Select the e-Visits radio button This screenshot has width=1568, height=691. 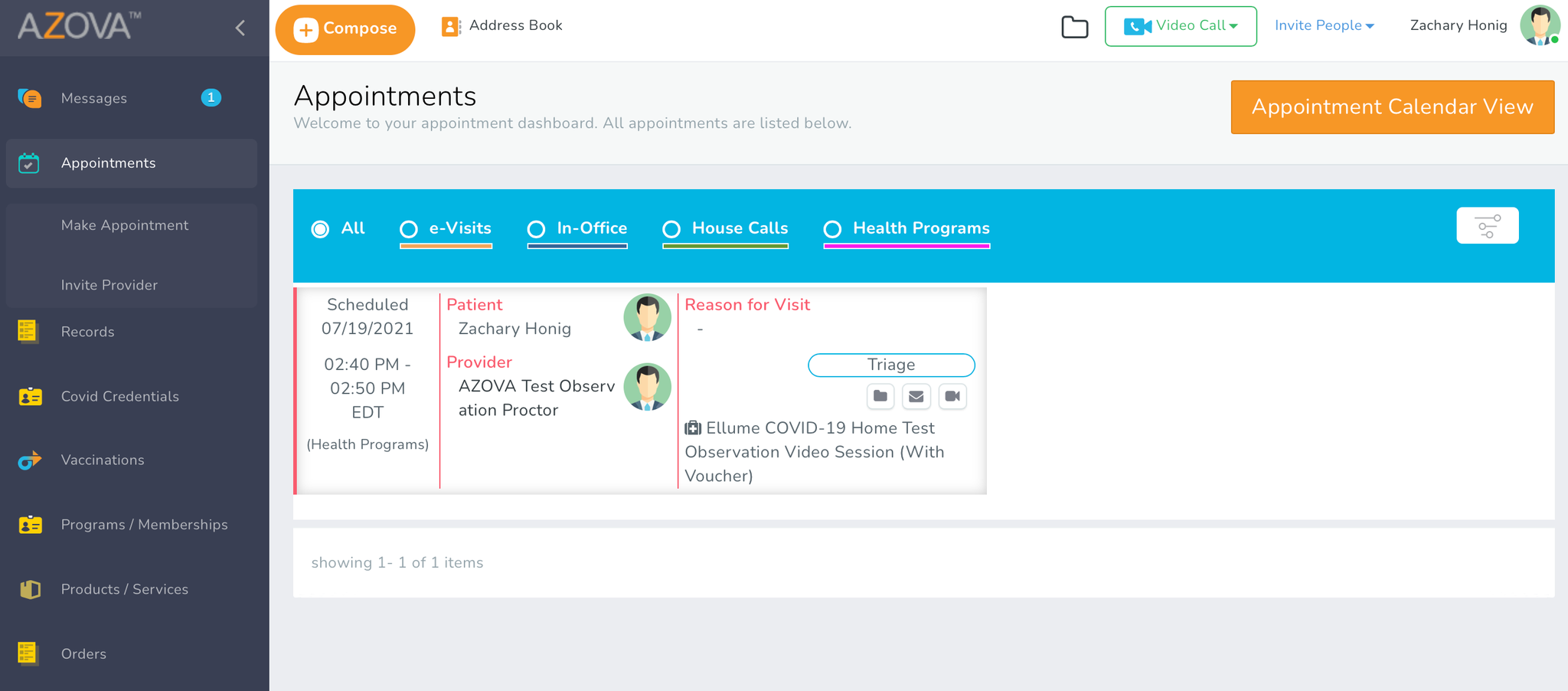[x=408, y=229]
